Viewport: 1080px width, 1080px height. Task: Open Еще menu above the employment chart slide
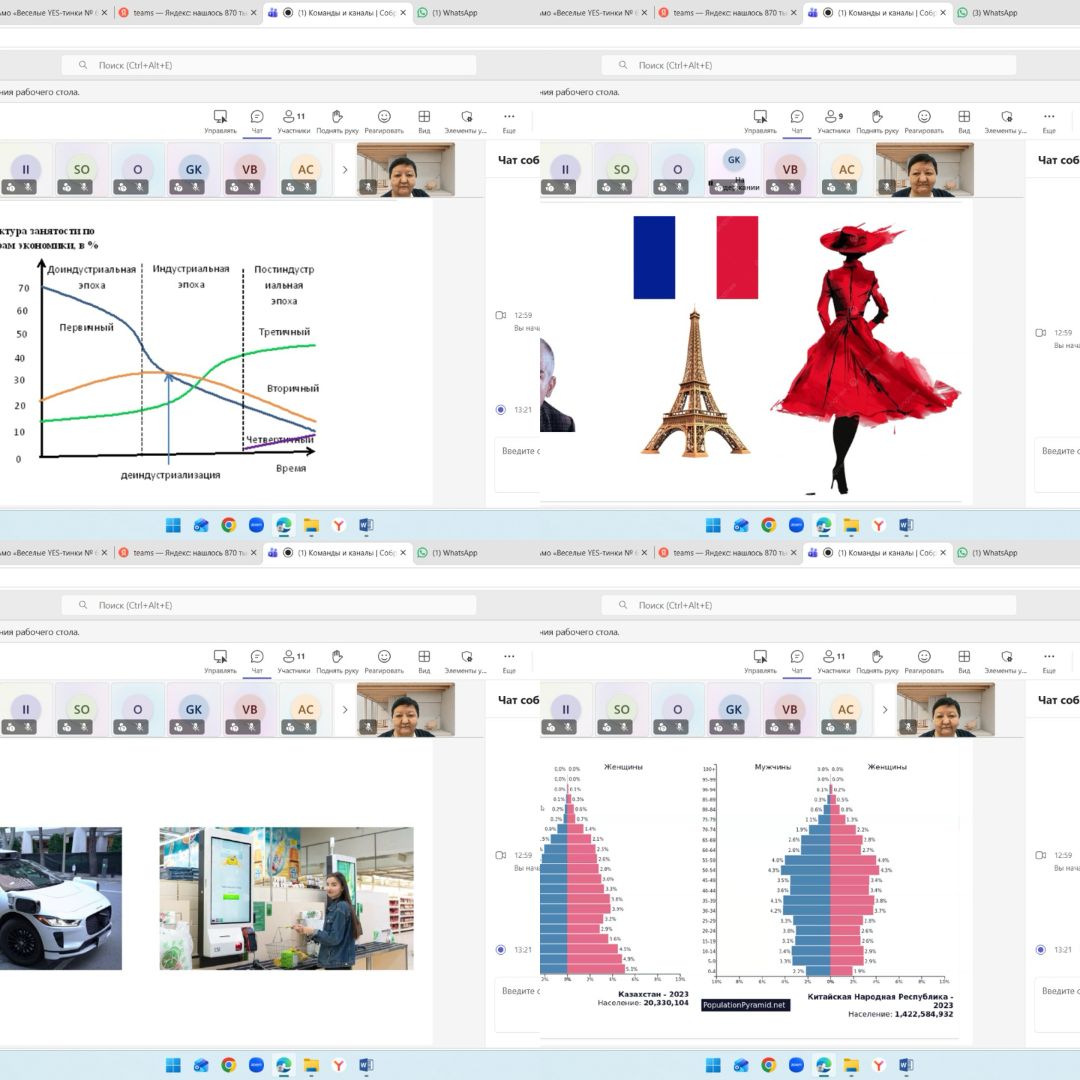click(509, 121)
